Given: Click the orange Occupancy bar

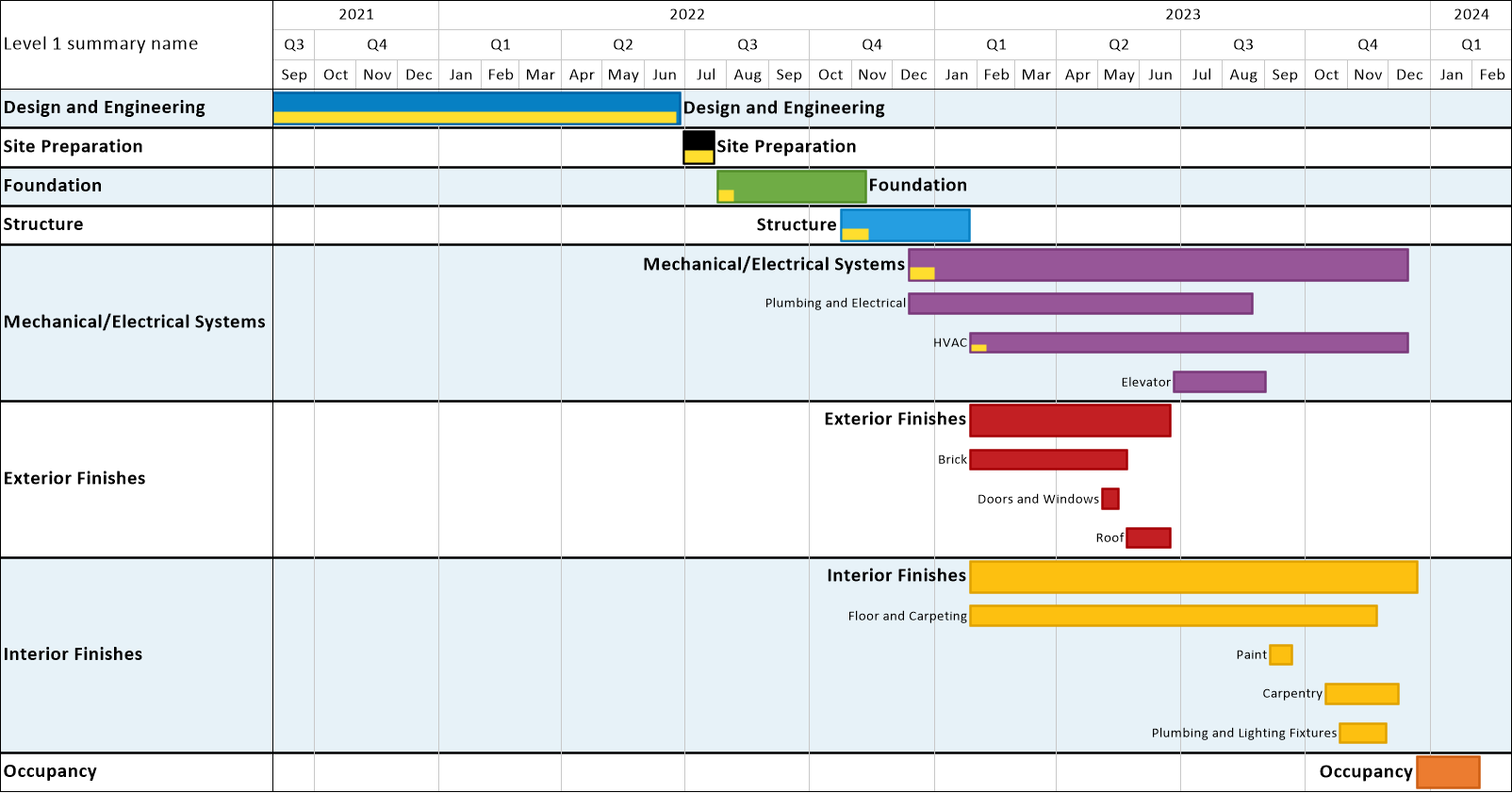Looking at the screenshot, I should coord(1448,772).
